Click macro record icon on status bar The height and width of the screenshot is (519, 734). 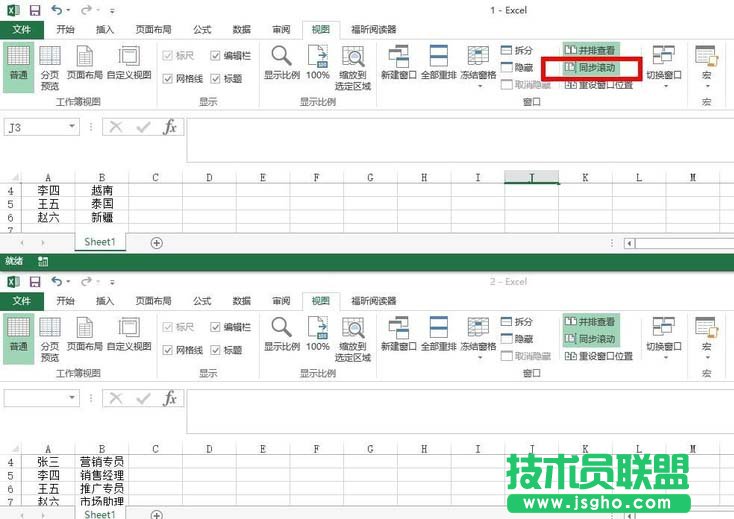(x=43, y=261)
